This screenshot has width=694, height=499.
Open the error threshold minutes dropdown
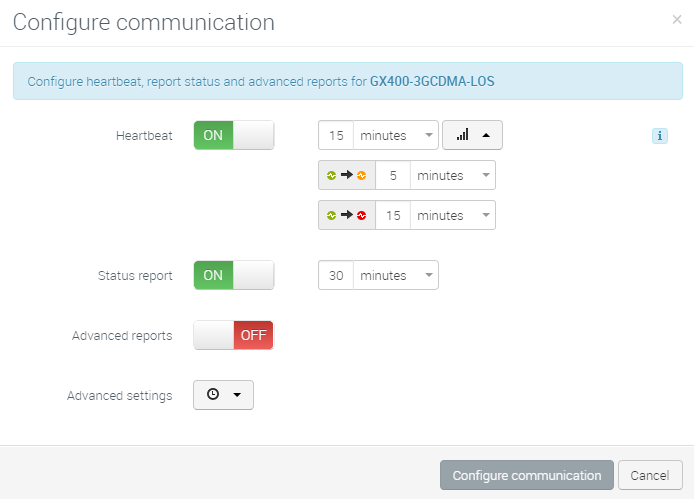click(453, 215)
